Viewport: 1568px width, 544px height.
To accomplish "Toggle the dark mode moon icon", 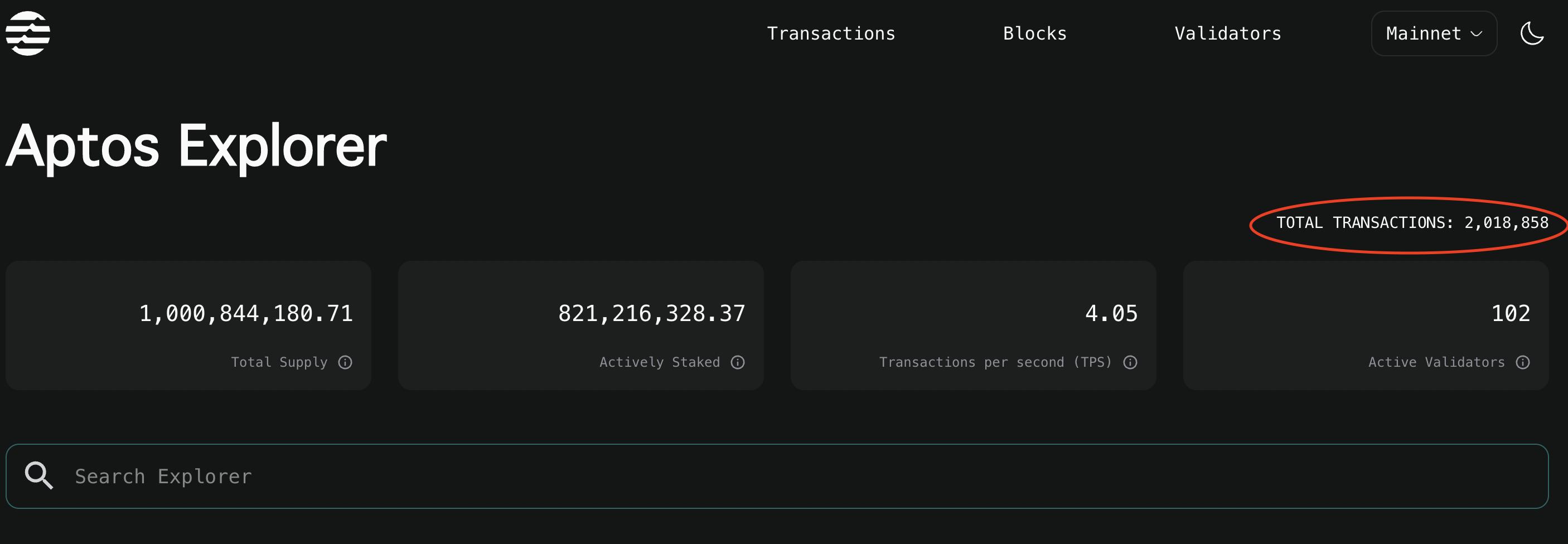I will coord(1532,33).
